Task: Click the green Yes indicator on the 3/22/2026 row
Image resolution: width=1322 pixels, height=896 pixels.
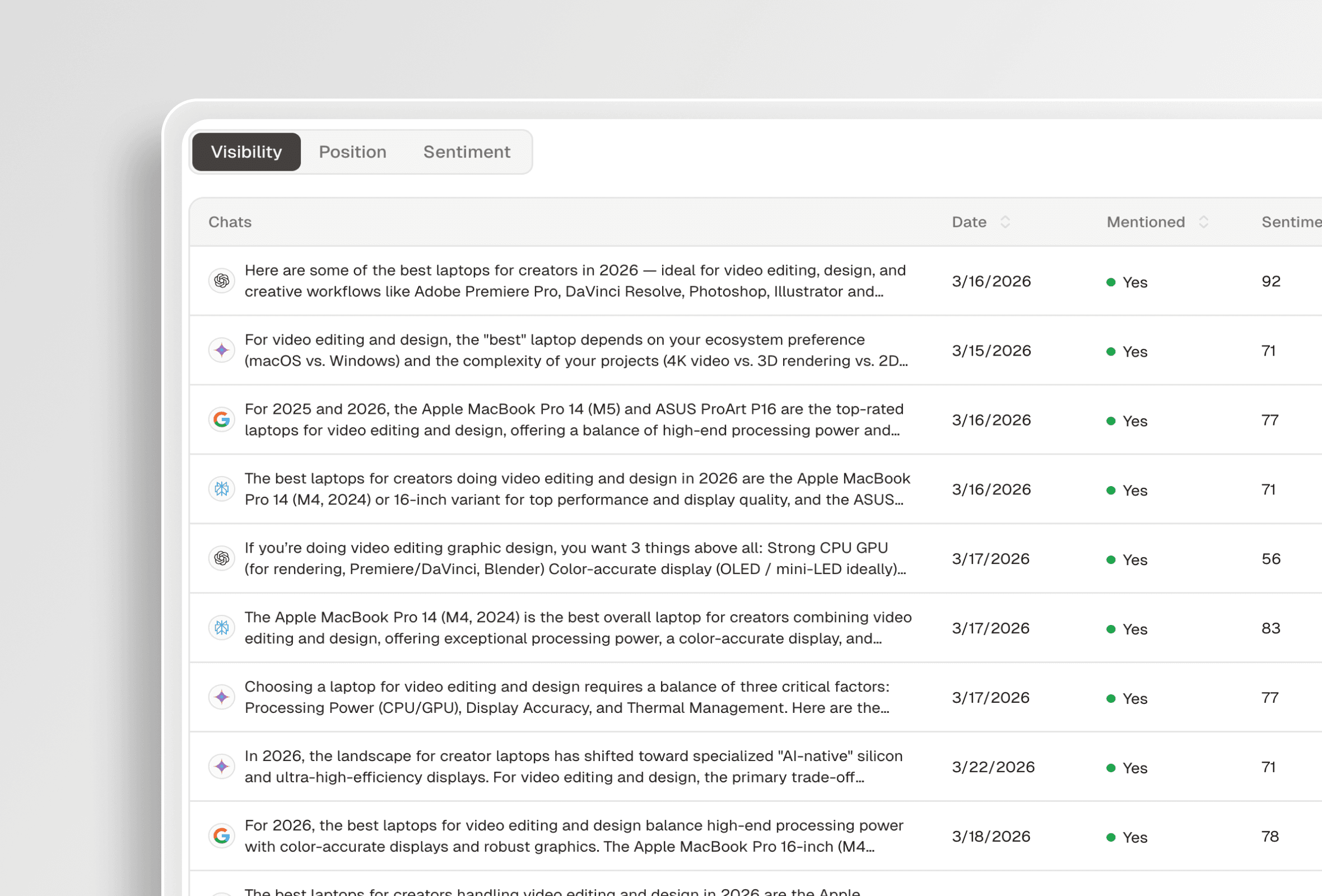Action: (x=1111, y=768)
